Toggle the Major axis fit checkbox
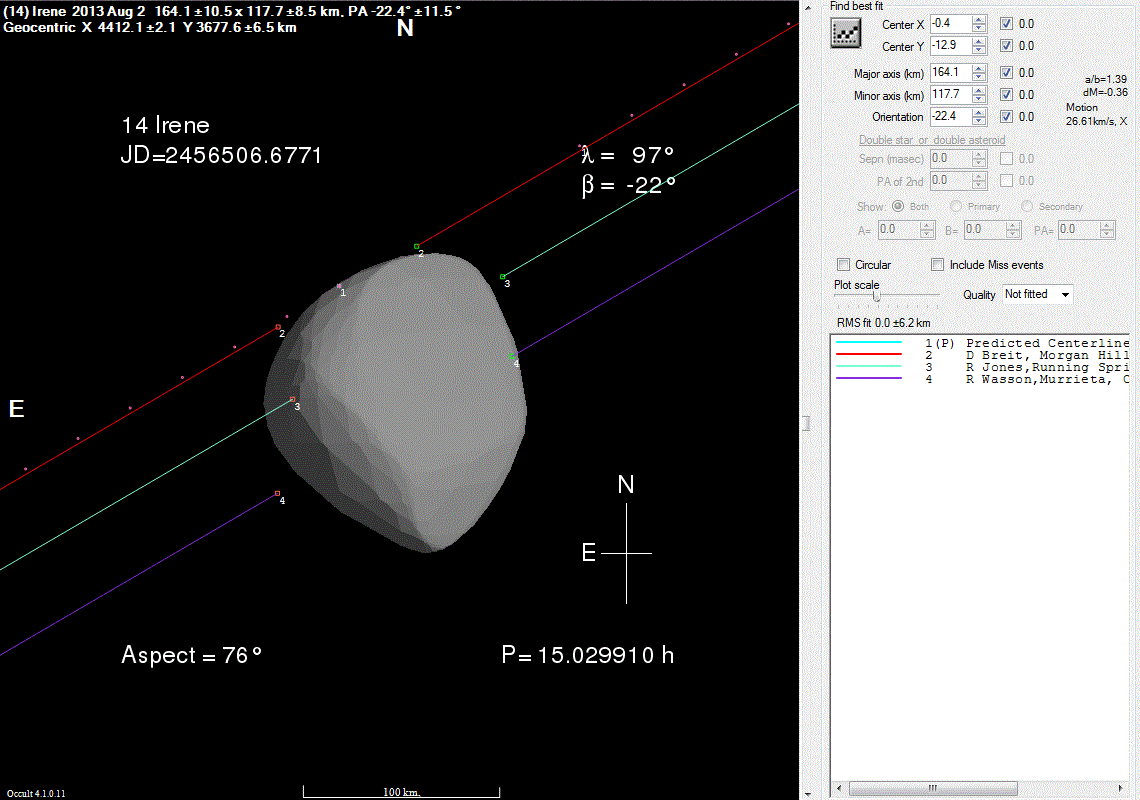 pos(1008,72)
